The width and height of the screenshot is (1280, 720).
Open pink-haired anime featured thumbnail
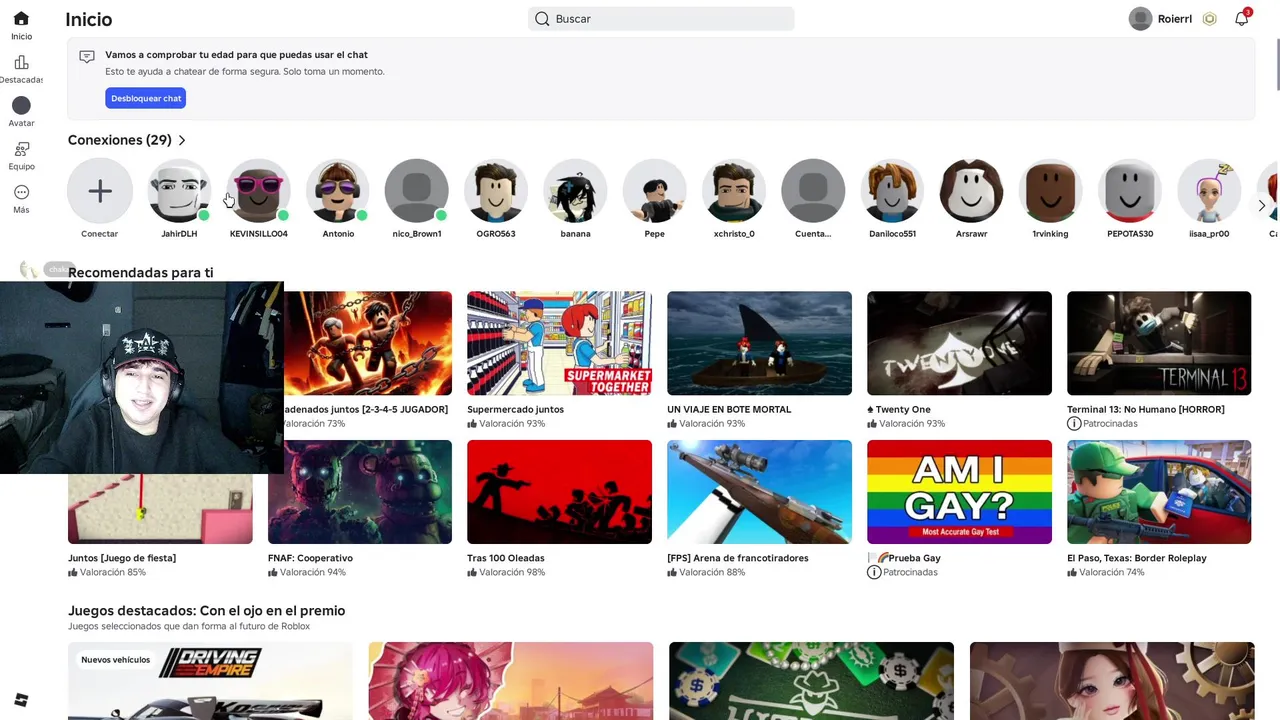coord(511,681)
